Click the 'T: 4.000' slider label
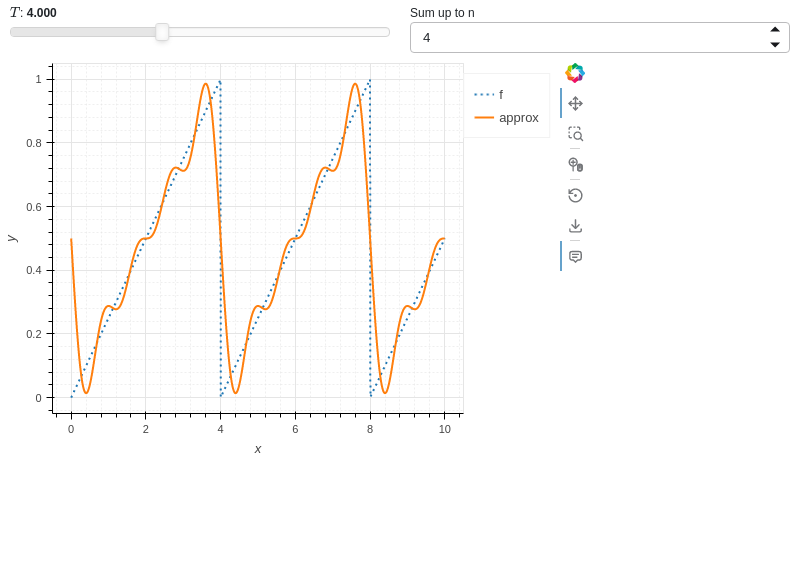Image resolution: width=800 pixels, height=575 pixels. (33, 13)
